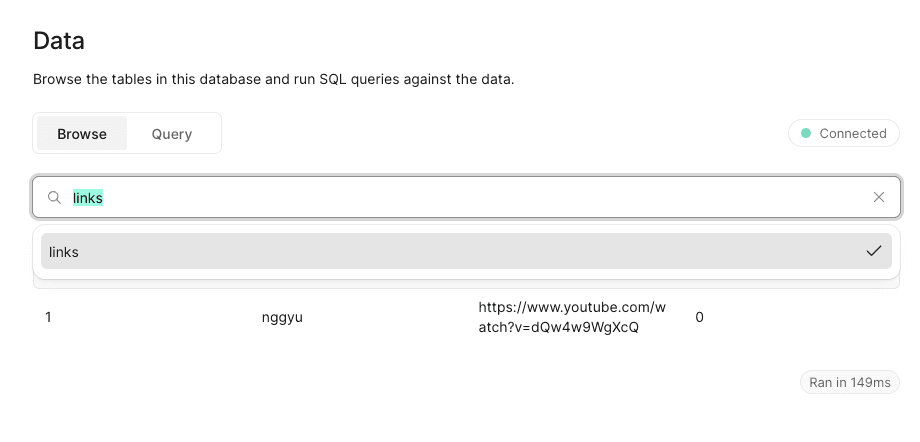The image size is (920, 442).
Task: Click the word "database" in the description
Action: 228,79
